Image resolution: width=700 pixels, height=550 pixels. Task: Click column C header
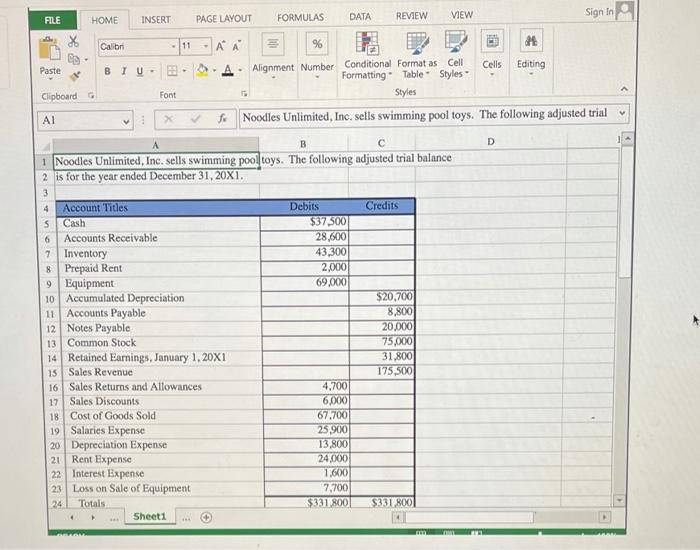click(x=381, y=143)
